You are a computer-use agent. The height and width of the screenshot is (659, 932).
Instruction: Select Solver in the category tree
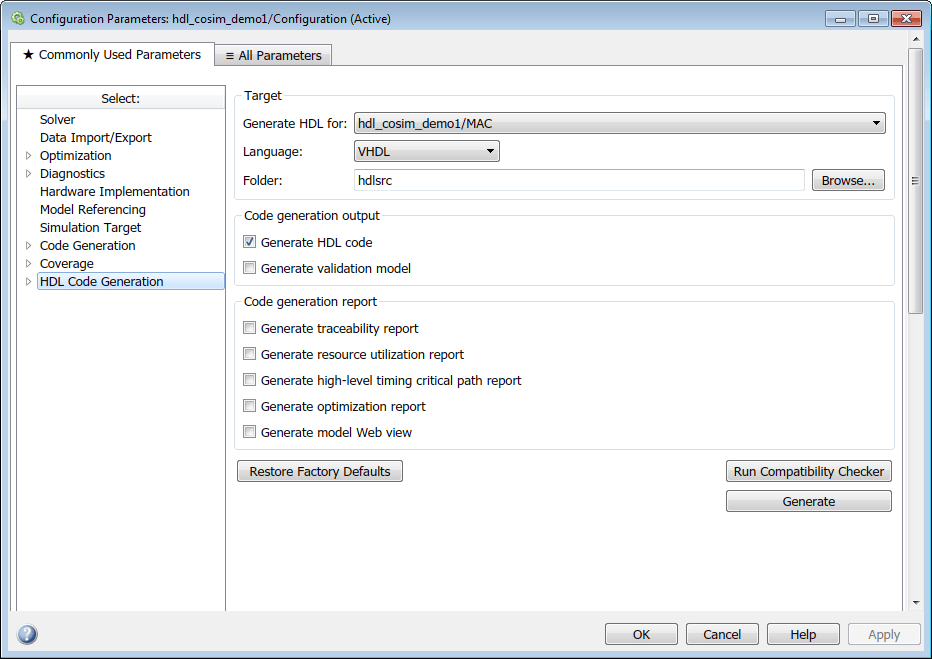point(58,120)
